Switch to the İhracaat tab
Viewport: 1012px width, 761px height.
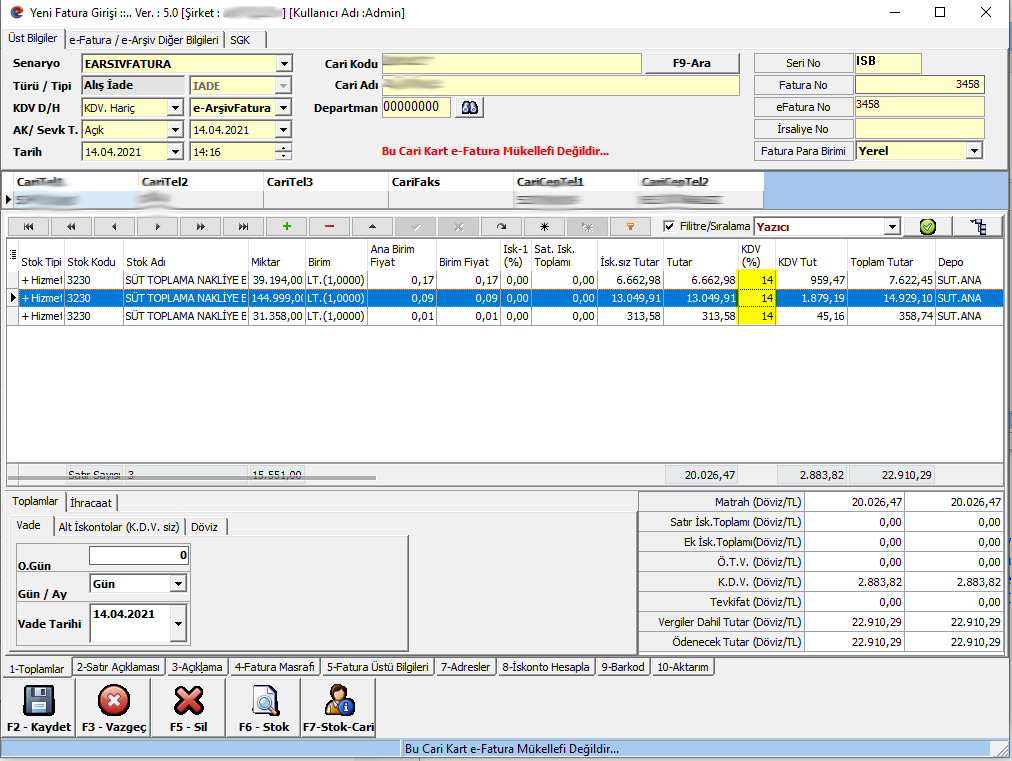click(91, 503)
